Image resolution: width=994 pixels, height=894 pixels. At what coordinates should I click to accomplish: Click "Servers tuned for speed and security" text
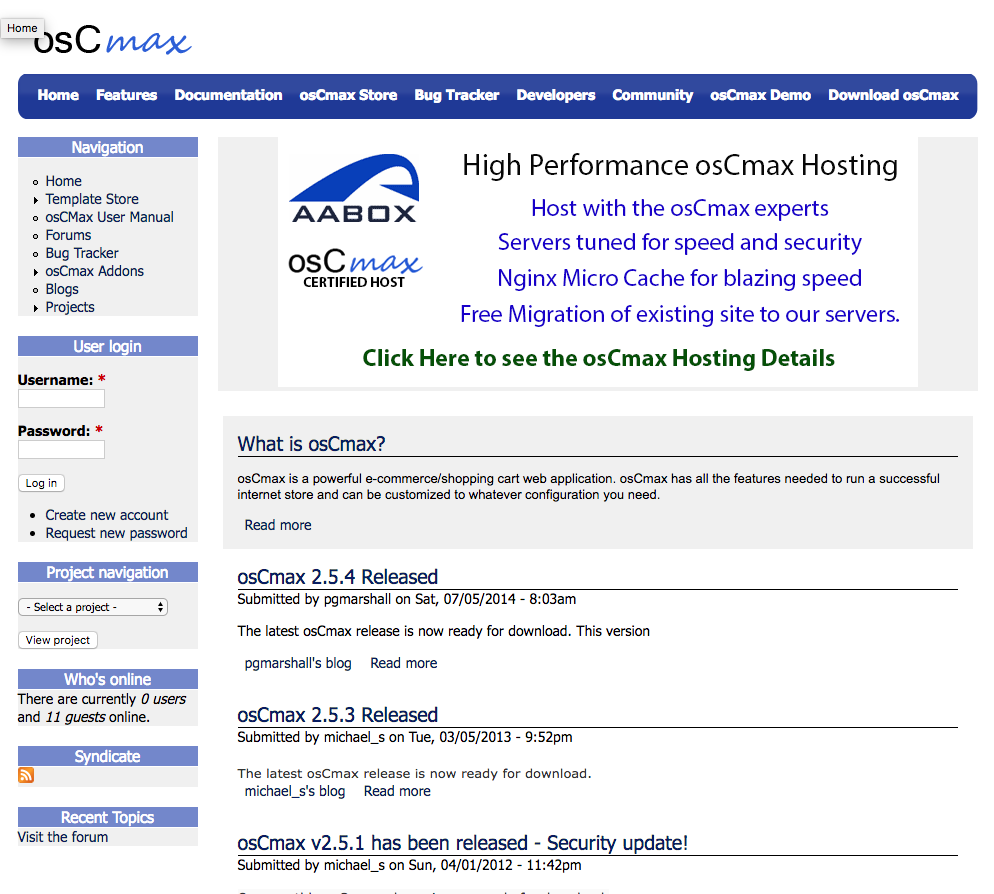(x=680, y=242)
